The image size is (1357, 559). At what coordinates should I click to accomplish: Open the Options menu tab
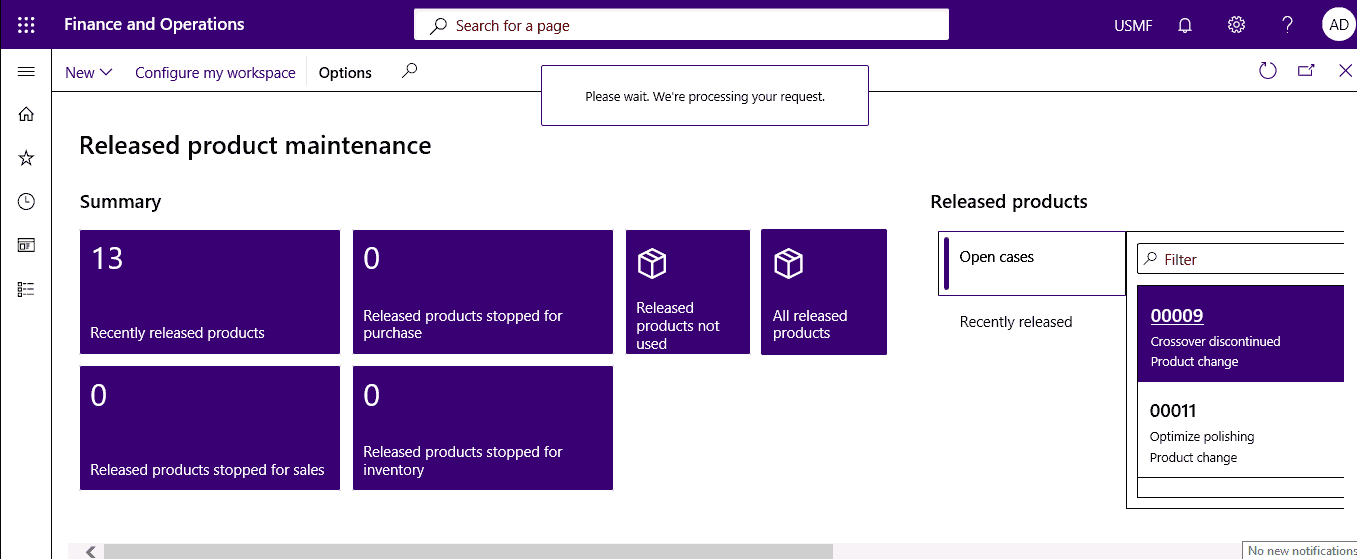click(x=345, y=72)
